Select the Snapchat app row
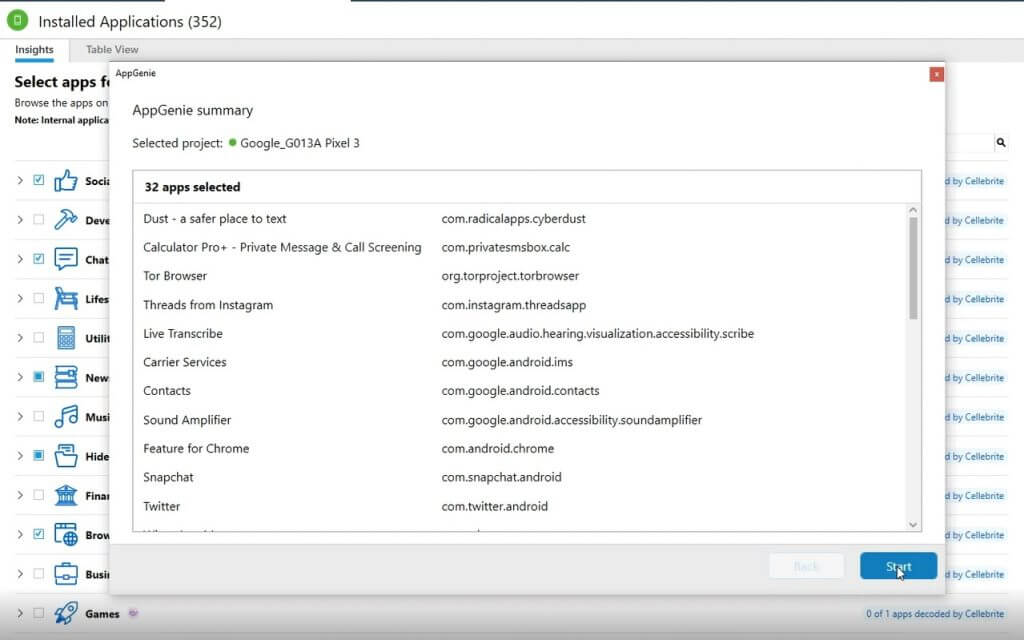This screenshot has height=640, width=1024. point(520,477)
